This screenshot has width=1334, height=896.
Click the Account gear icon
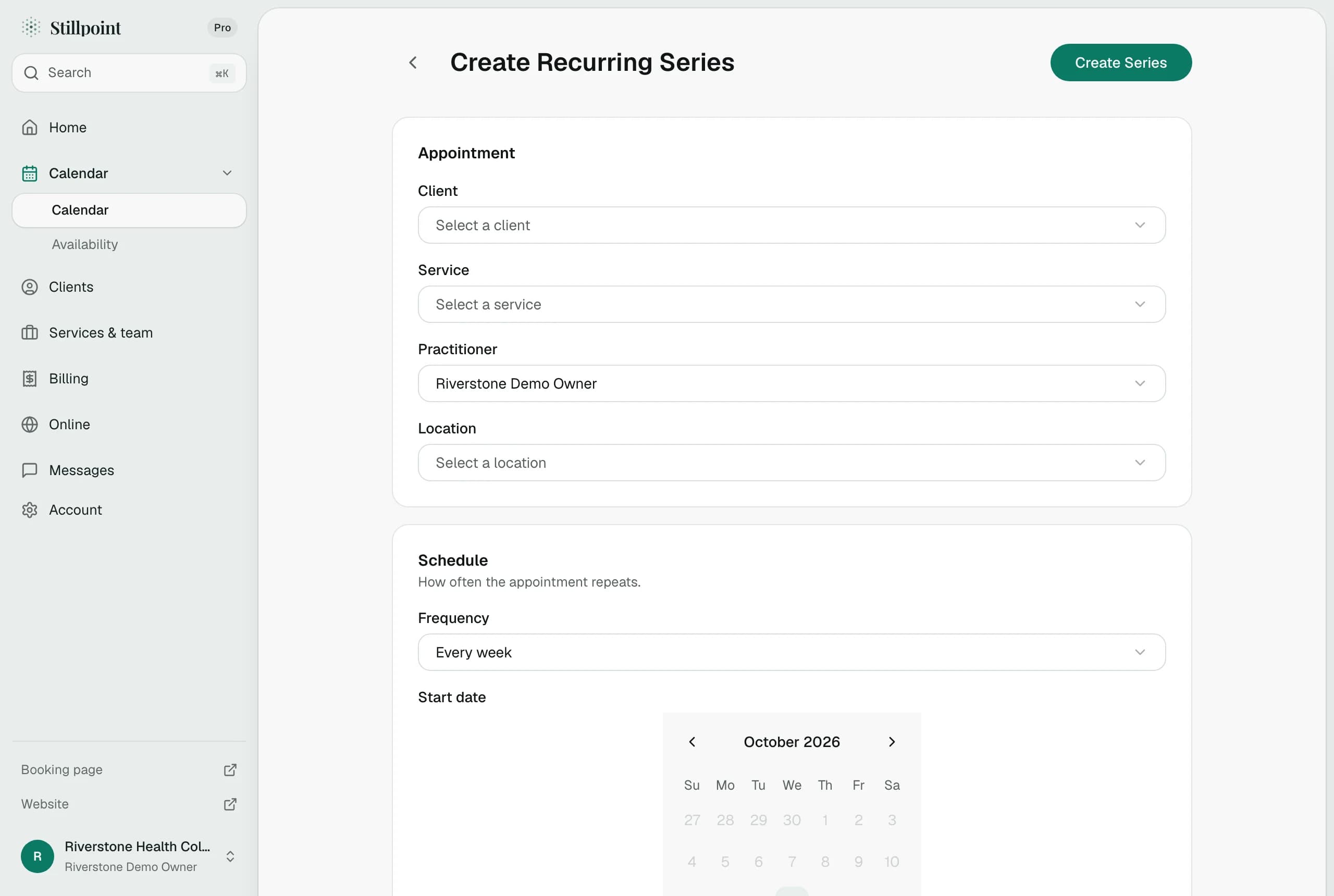(x=30, y=509)
